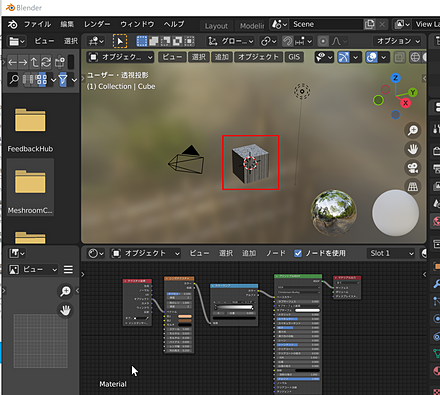Open the pivot point dropdown

(x=269, y=41)
